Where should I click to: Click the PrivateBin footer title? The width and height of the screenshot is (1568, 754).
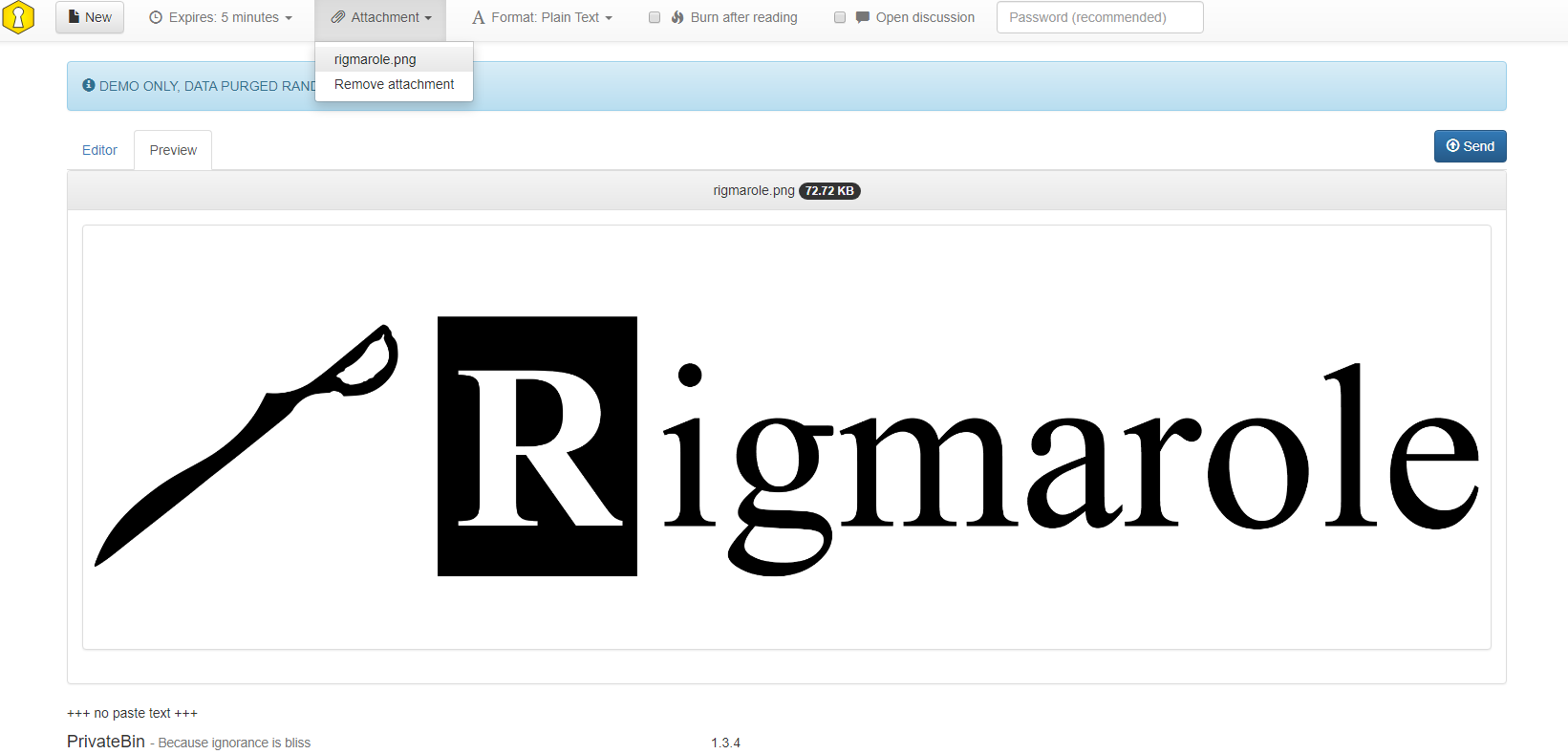106,742
